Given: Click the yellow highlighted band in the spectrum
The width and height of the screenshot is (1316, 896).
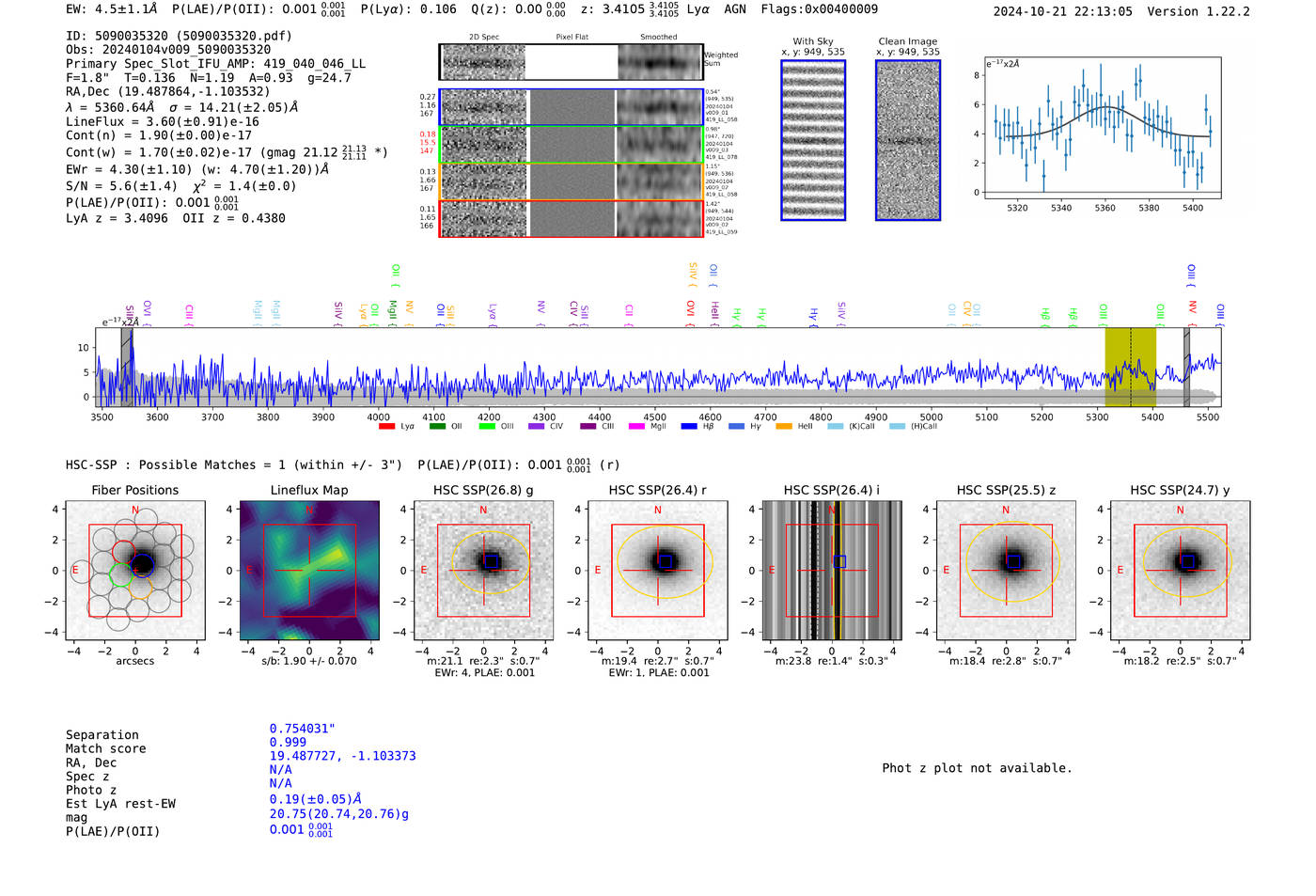Looking at the screenshot, I should [1130, 367].
